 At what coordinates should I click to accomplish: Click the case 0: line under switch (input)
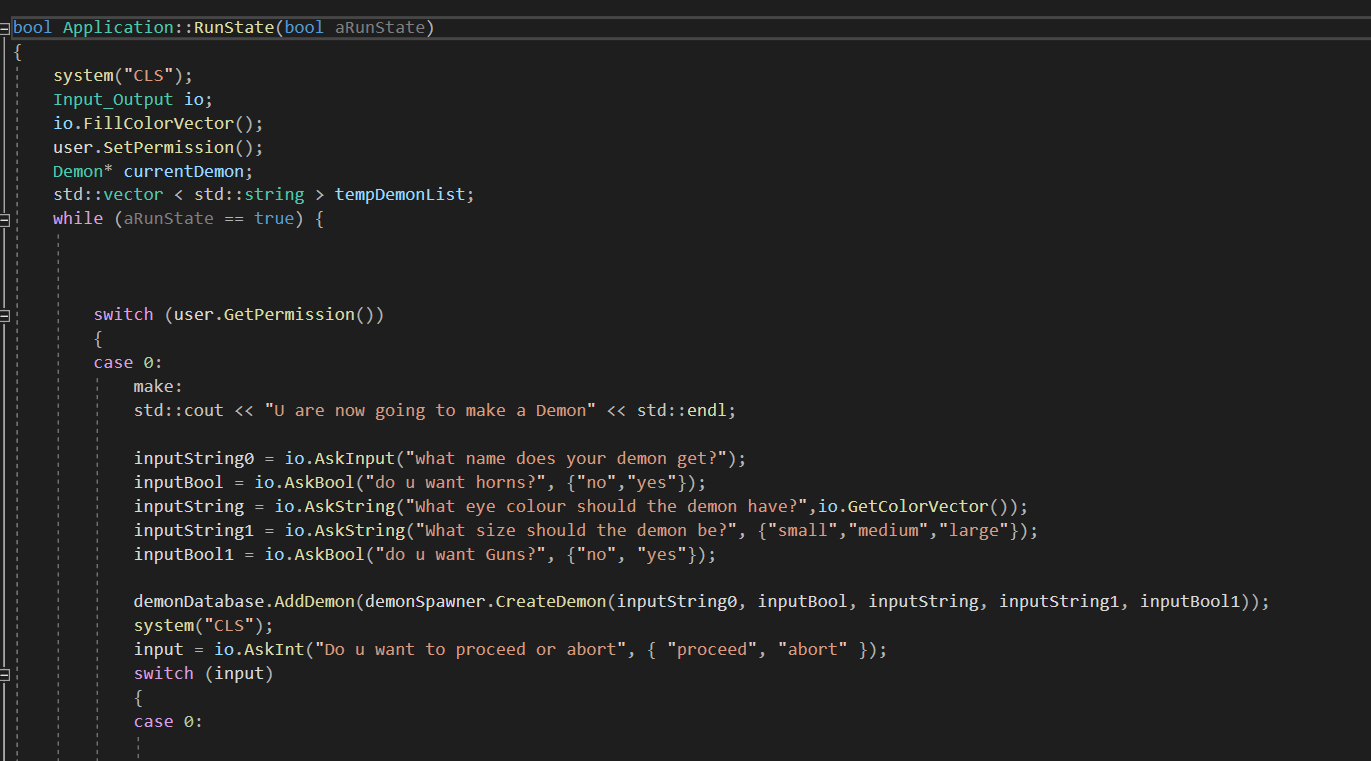pos(168,722)
